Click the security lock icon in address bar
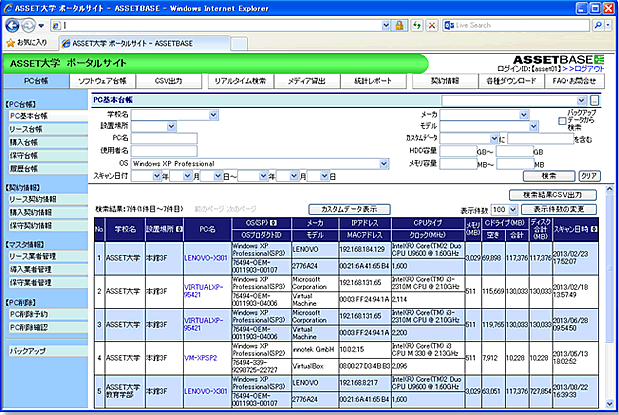The width and height of the screenshot is (619, 415). pyautogui.click(x=400, y=25)
